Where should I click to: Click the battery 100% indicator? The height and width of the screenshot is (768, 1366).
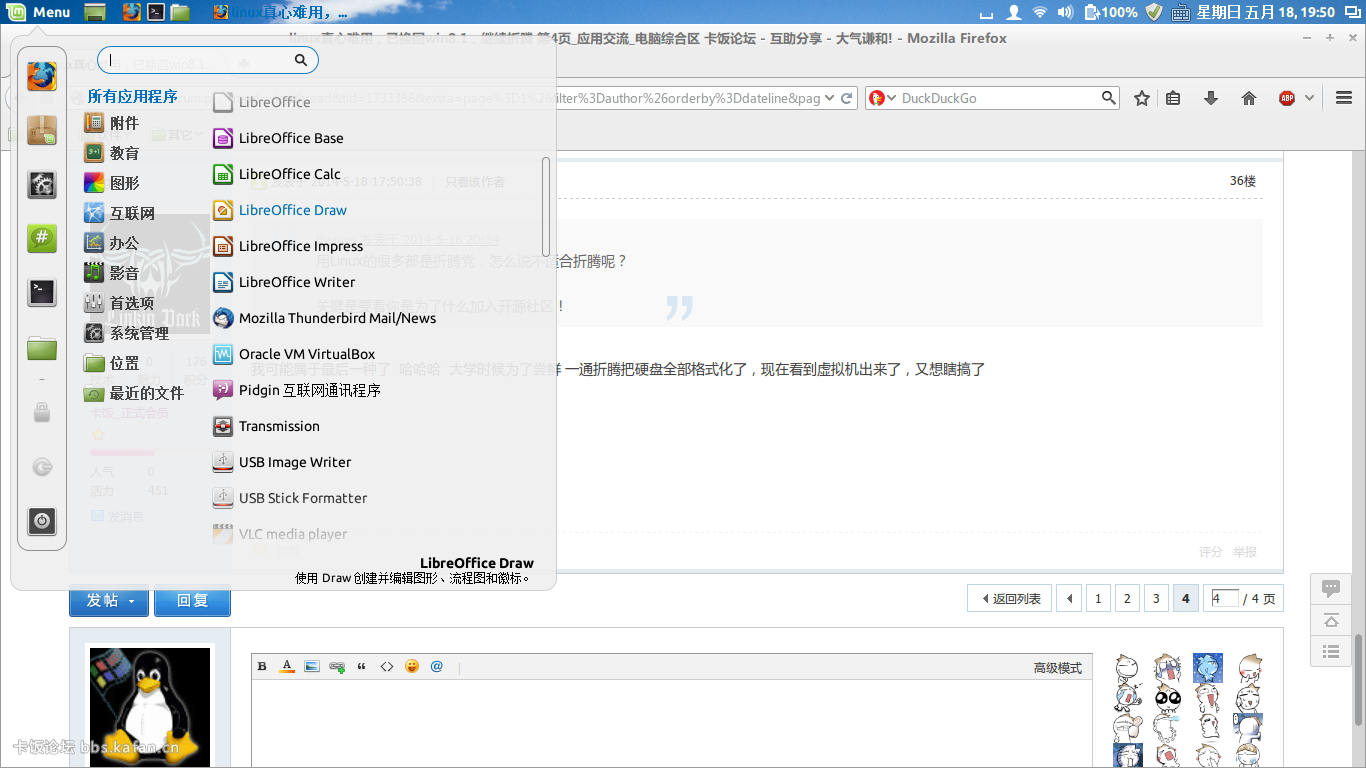pos(1110,12)
